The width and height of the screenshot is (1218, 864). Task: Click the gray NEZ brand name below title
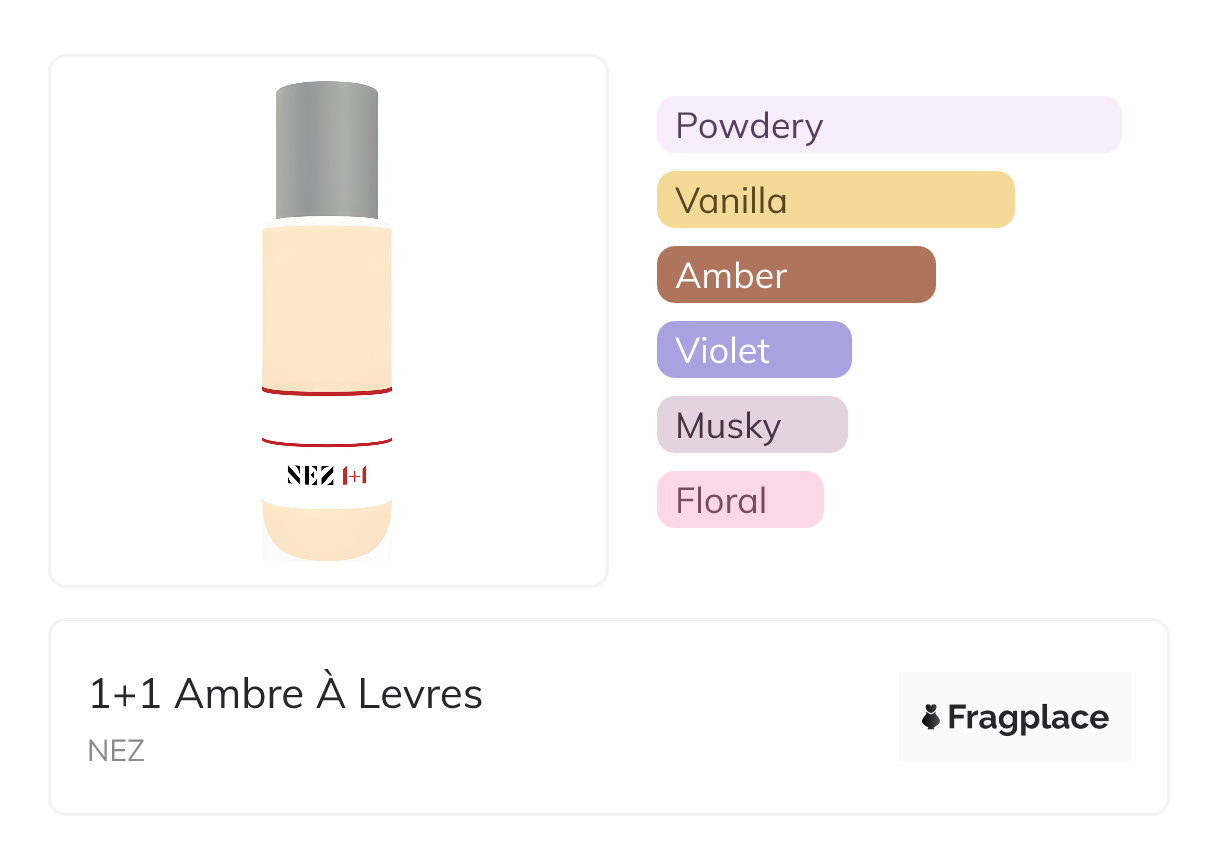click(116, 751)
